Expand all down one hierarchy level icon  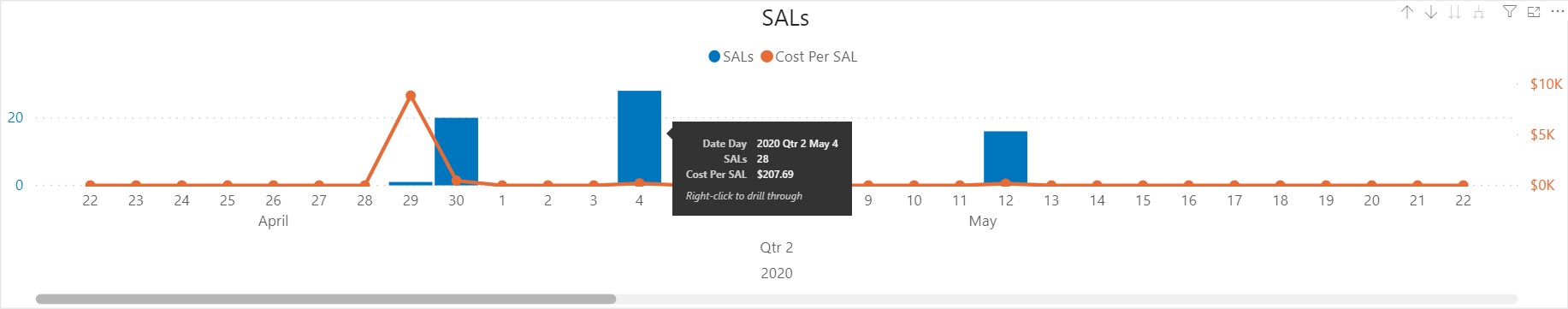click(1478, 12)
